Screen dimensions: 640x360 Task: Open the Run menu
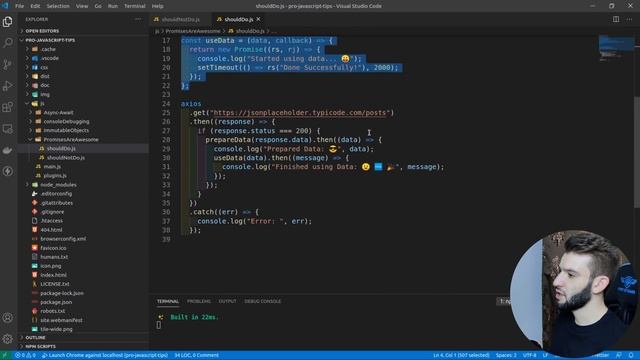pos(113,6)
